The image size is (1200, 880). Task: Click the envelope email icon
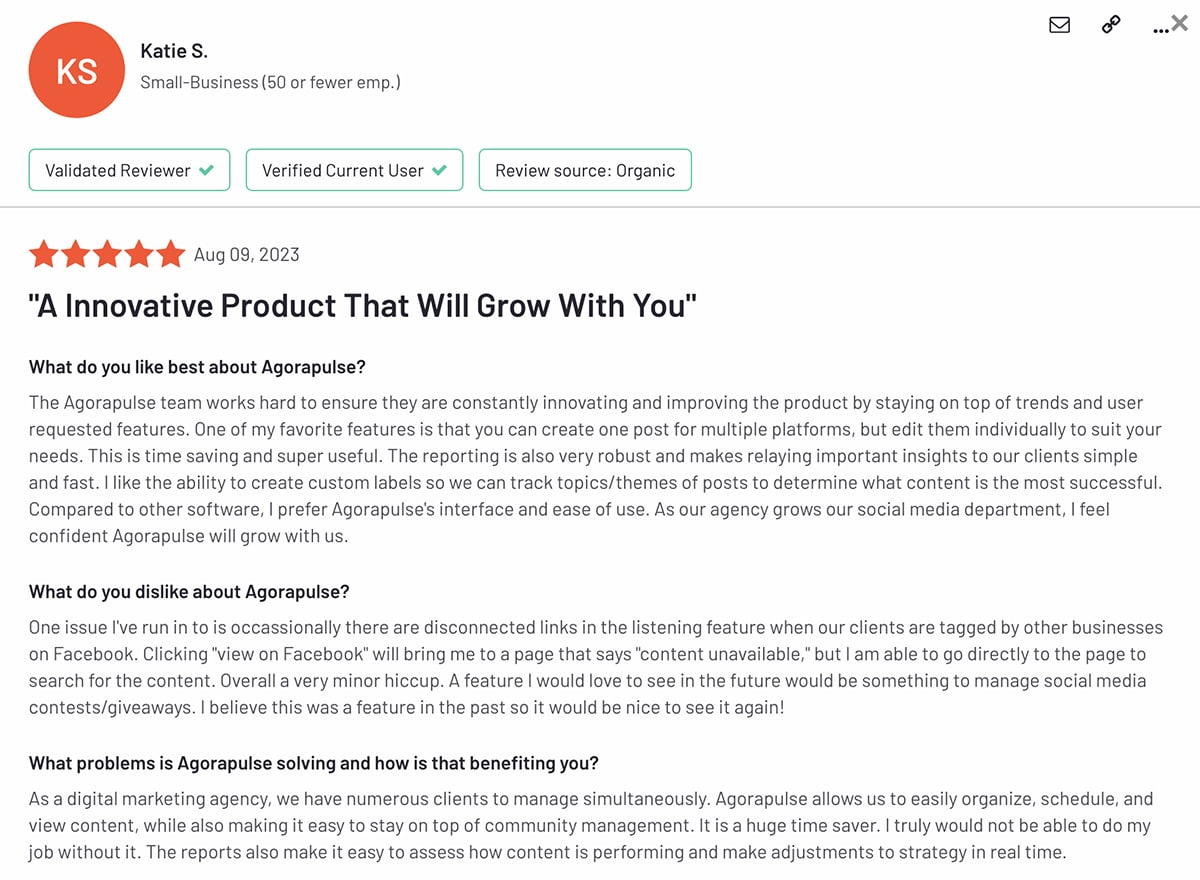[1059, 25]
